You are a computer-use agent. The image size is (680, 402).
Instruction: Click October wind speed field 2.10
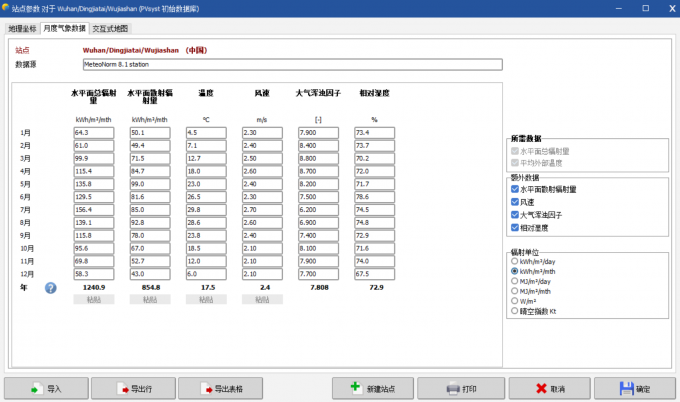(x=262, y=248)
